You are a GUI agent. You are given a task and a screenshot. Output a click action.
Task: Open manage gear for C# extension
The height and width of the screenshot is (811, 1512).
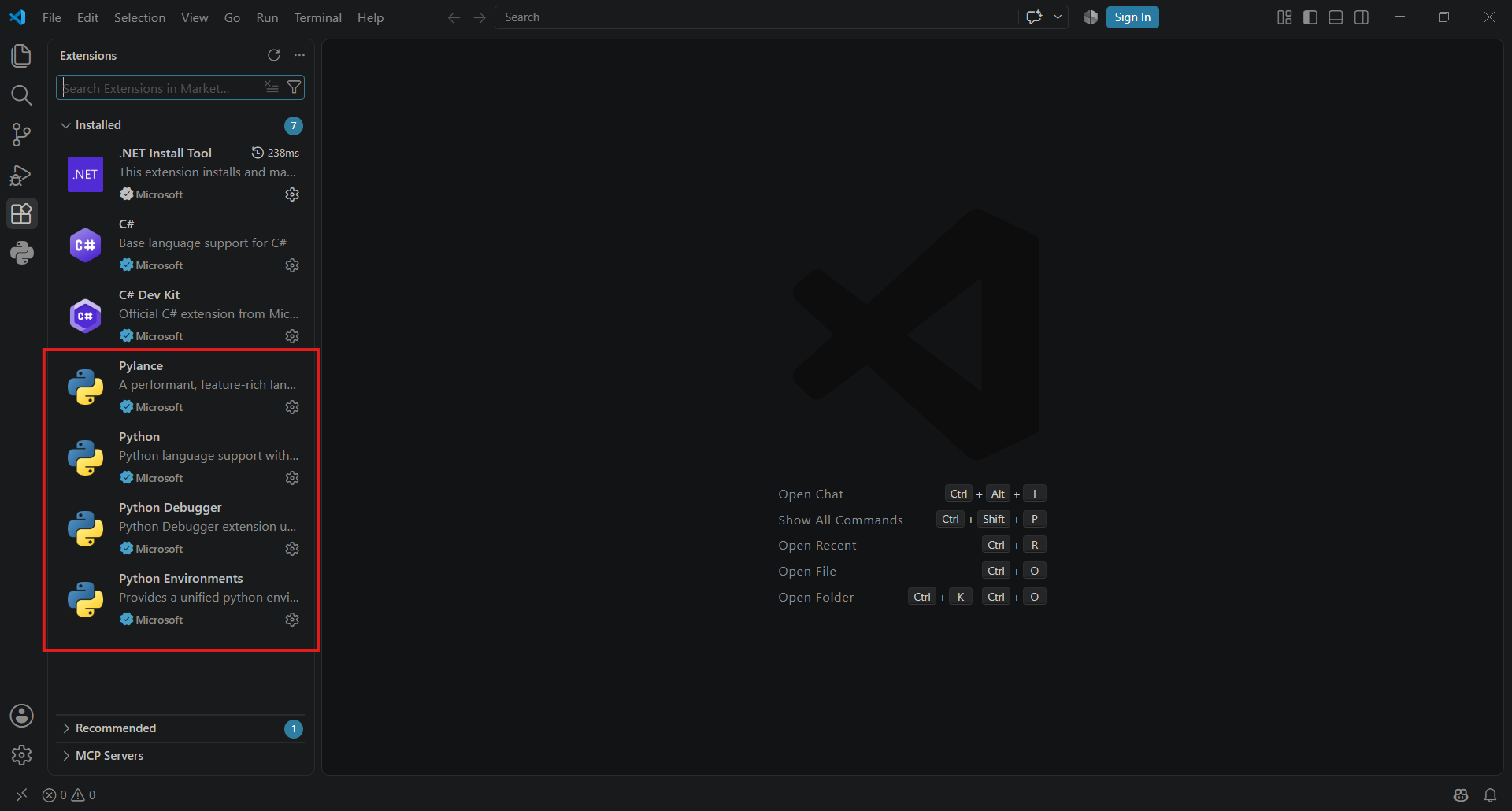[292, 265]
